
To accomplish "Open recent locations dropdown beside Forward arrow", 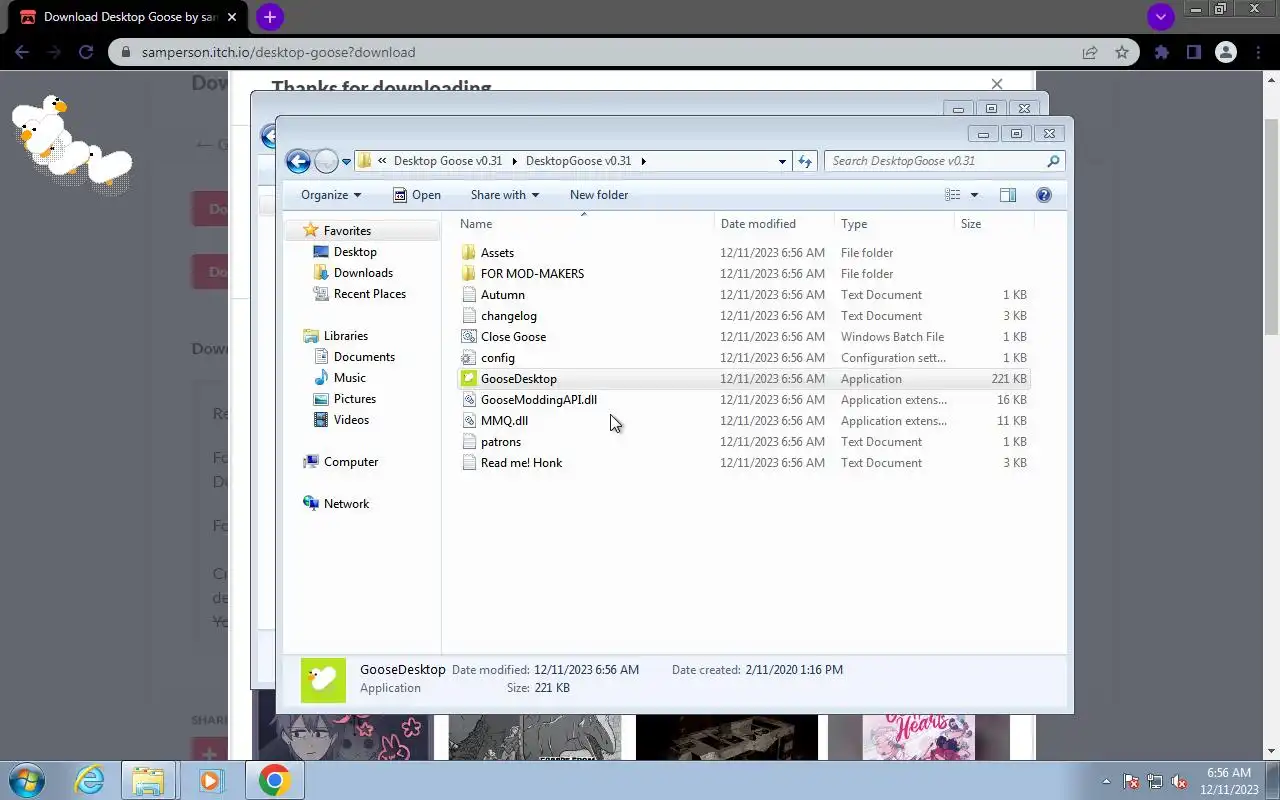I will click(x=346, y=162).
